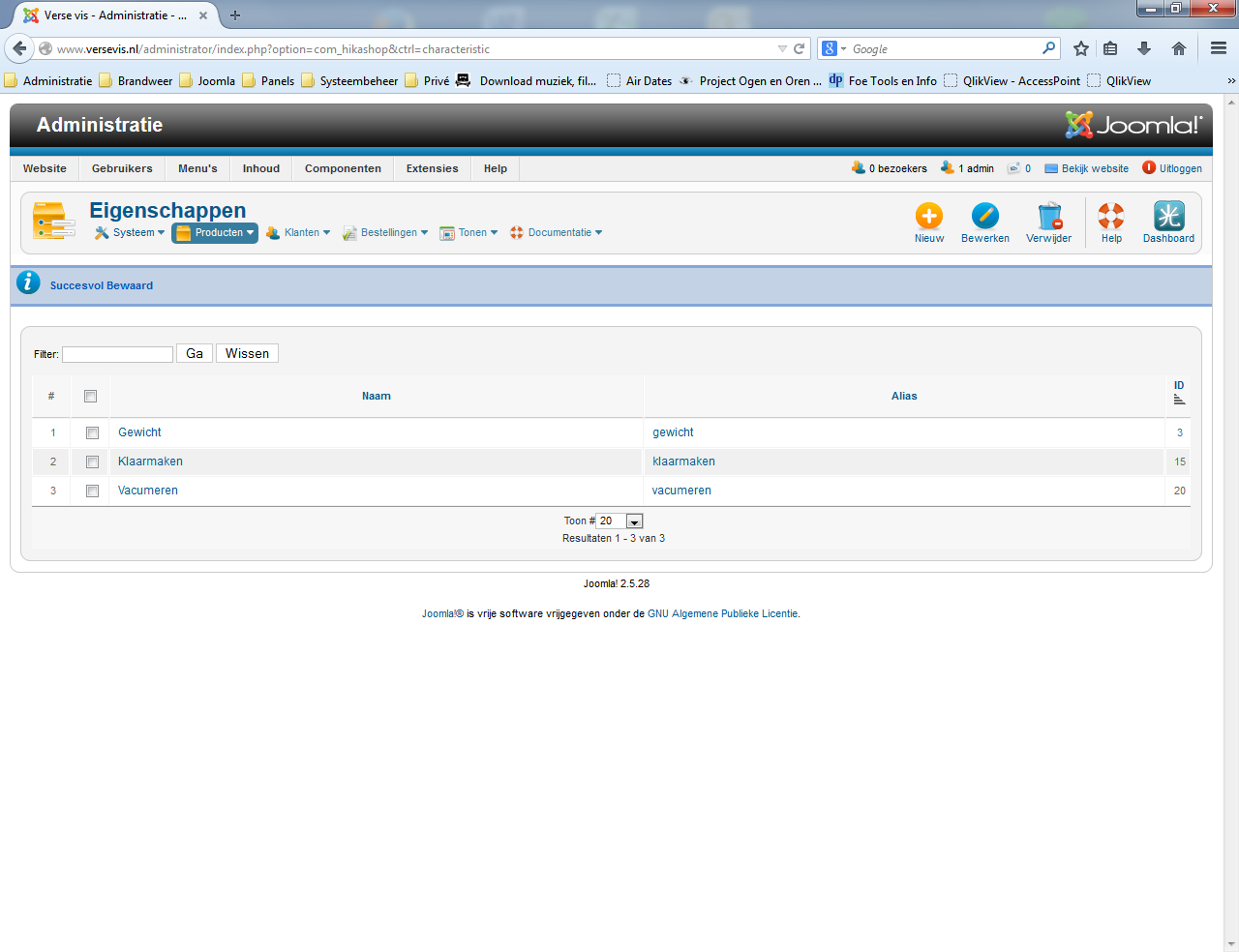This screenshot has height=952, width=1239.
Task: Click the Nieuw (new) toolbar icon
Action: pyautogui.click(x=929, y=216)
